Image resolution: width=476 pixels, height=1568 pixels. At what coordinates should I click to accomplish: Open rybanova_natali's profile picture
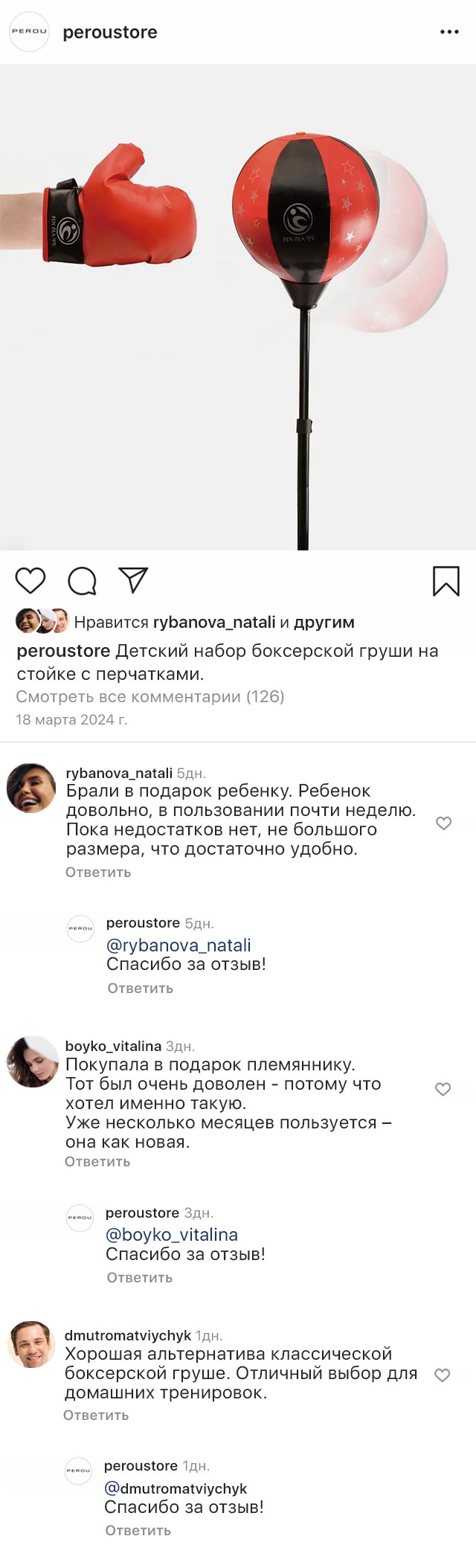31,788
